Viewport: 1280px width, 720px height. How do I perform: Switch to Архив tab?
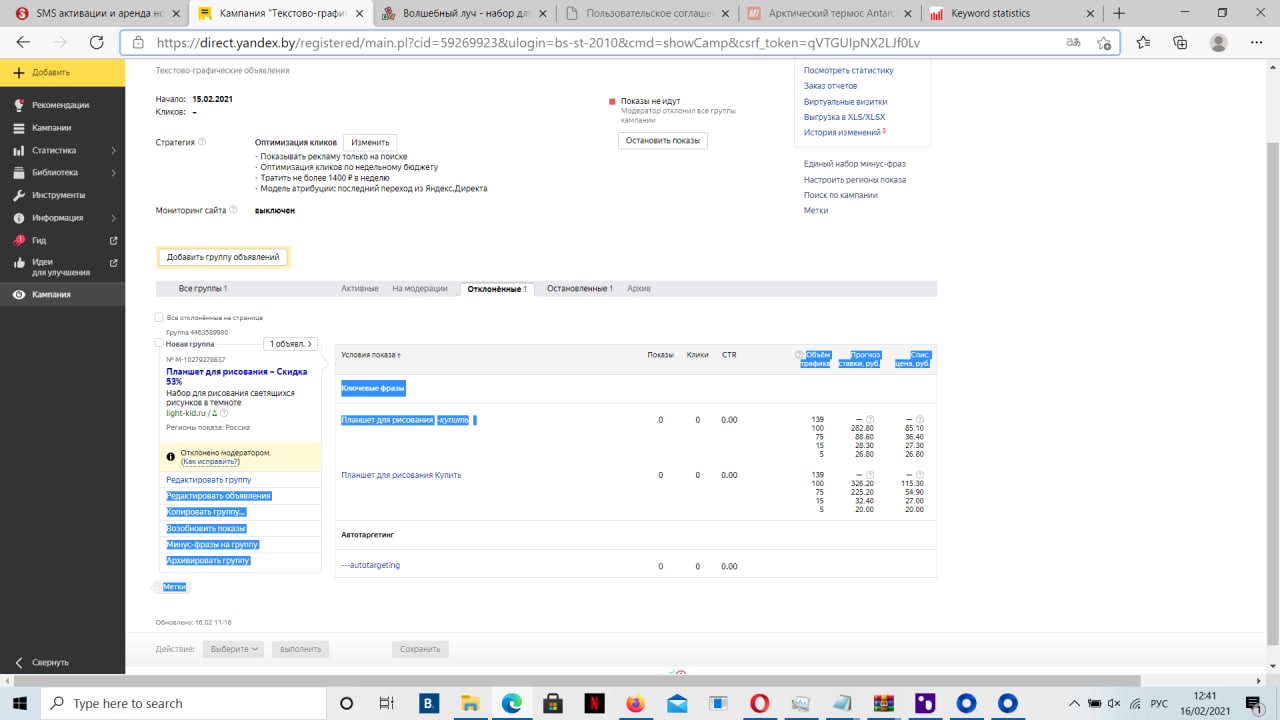pyautogui.click(x=638, y=289)
